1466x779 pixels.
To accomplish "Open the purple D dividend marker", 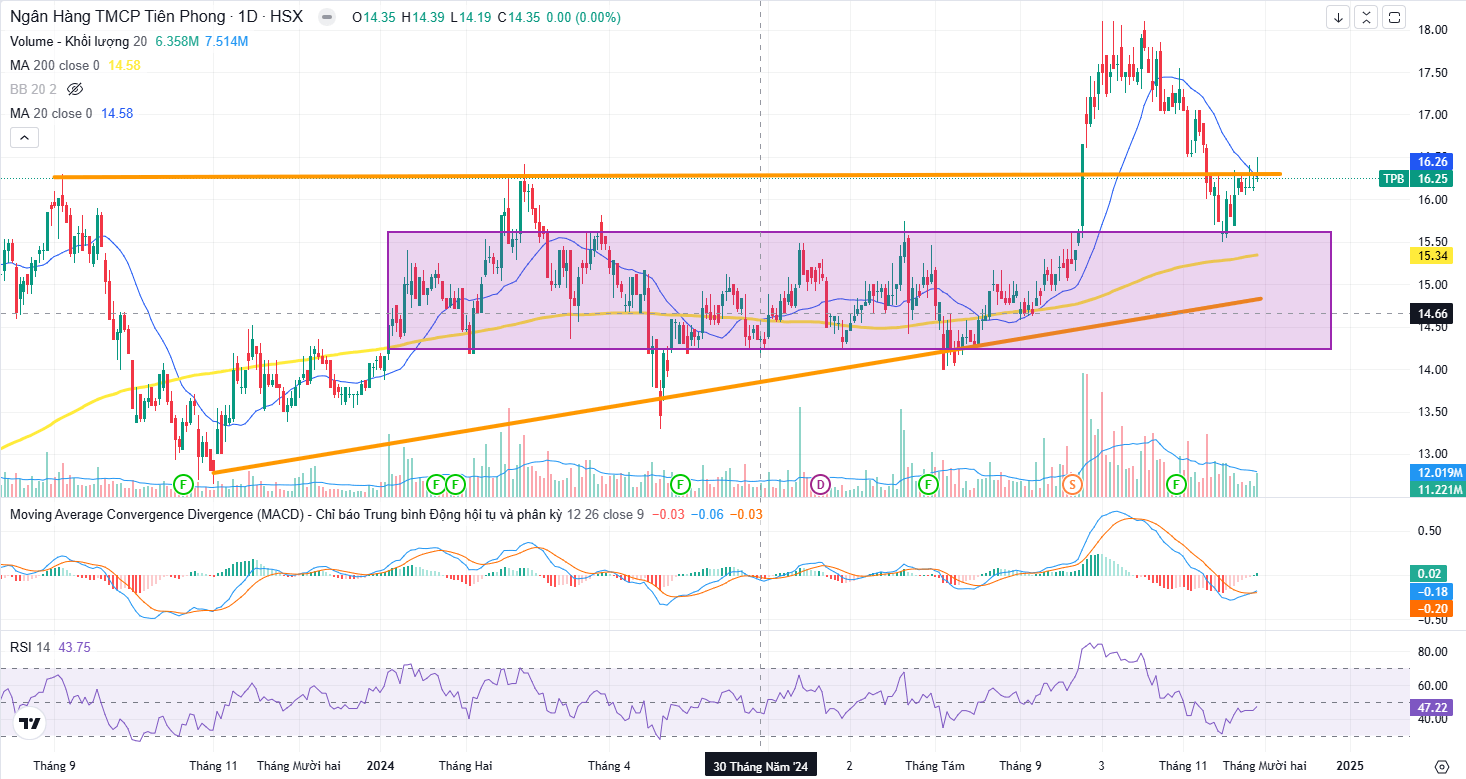I will click(820, 485).
